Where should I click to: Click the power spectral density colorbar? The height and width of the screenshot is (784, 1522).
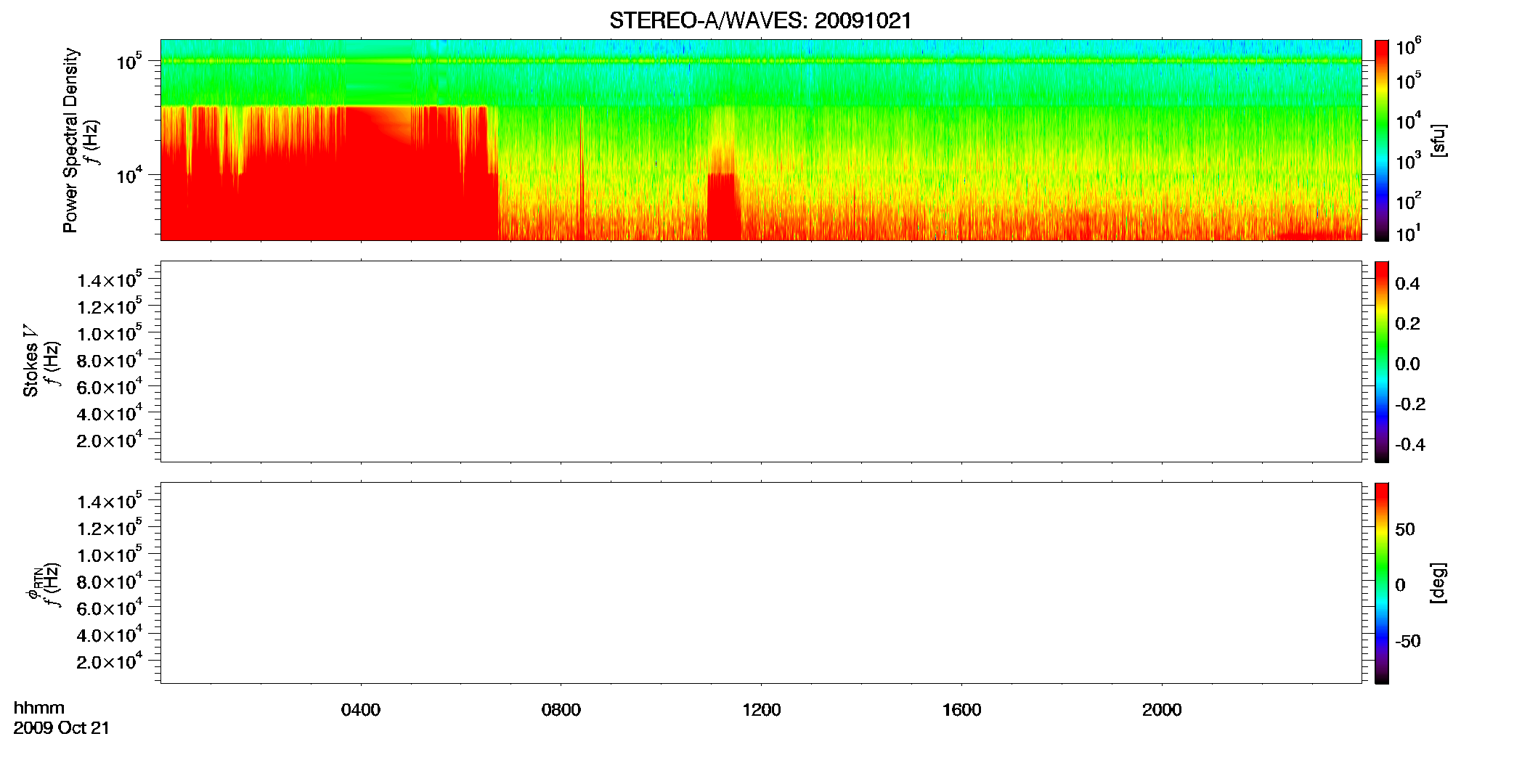[1382, 140]
